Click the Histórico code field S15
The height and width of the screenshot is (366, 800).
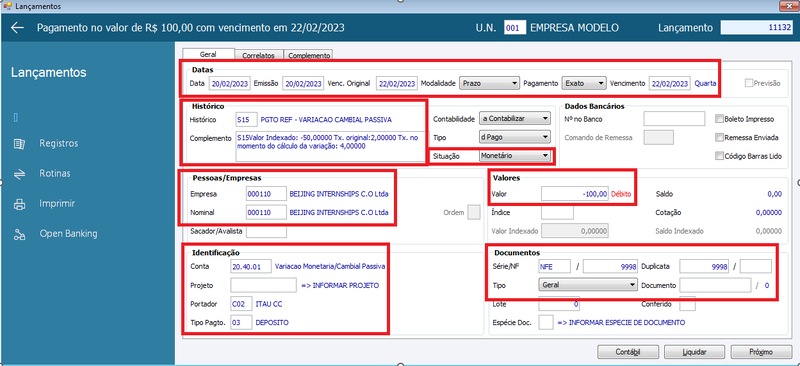pos(246,120)
